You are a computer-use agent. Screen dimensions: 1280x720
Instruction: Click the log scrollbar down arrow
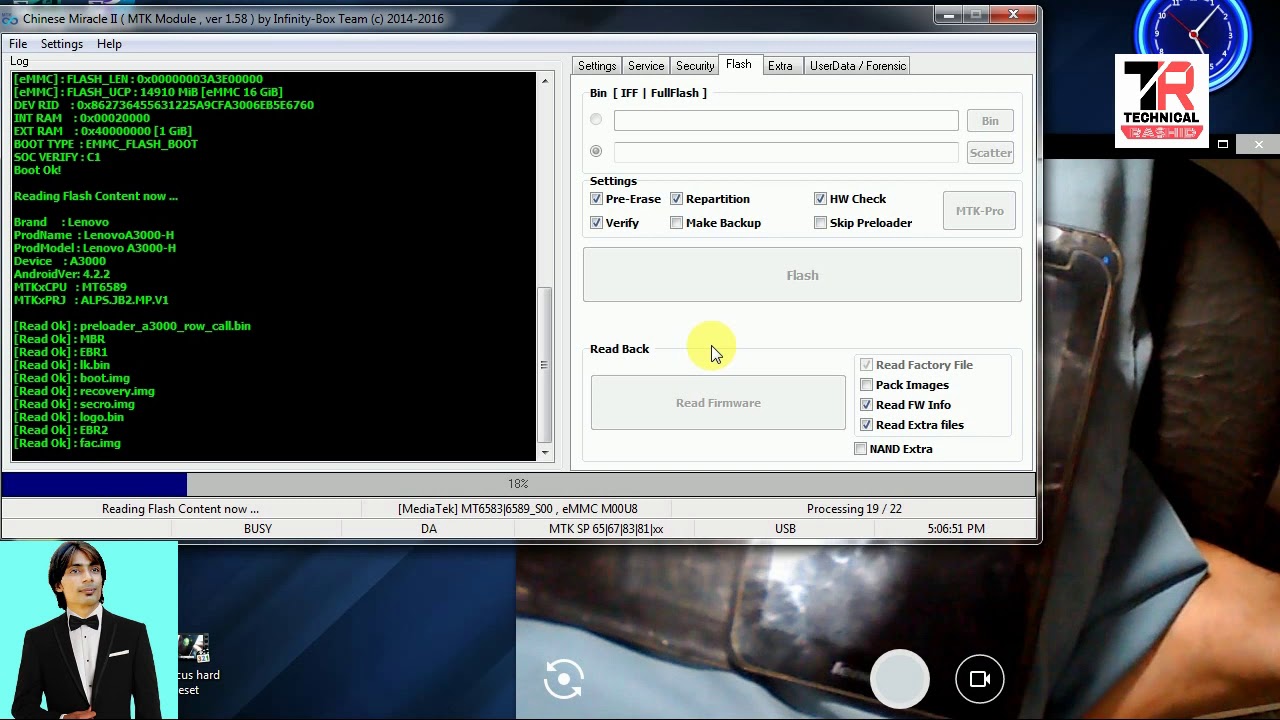click(x=545, y=453)
